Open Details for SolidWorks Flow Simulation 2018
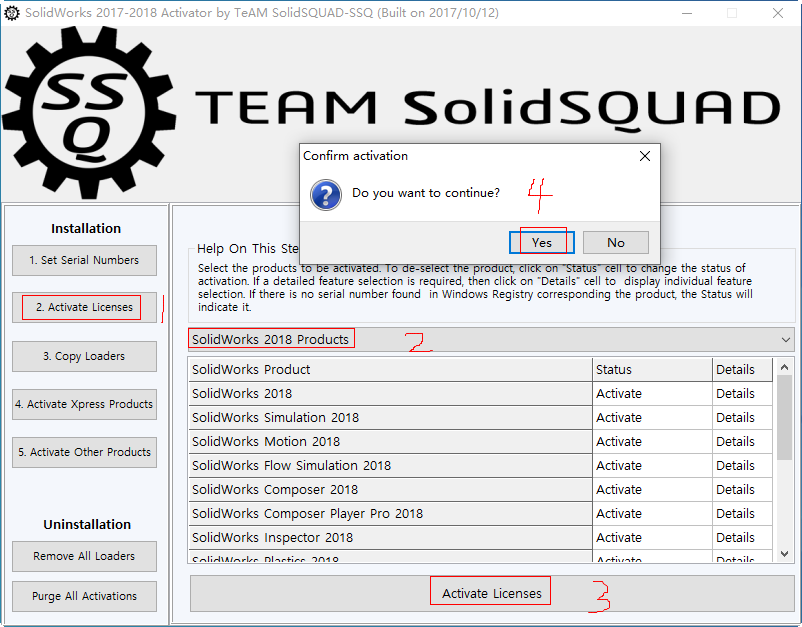 click(742, 466)
